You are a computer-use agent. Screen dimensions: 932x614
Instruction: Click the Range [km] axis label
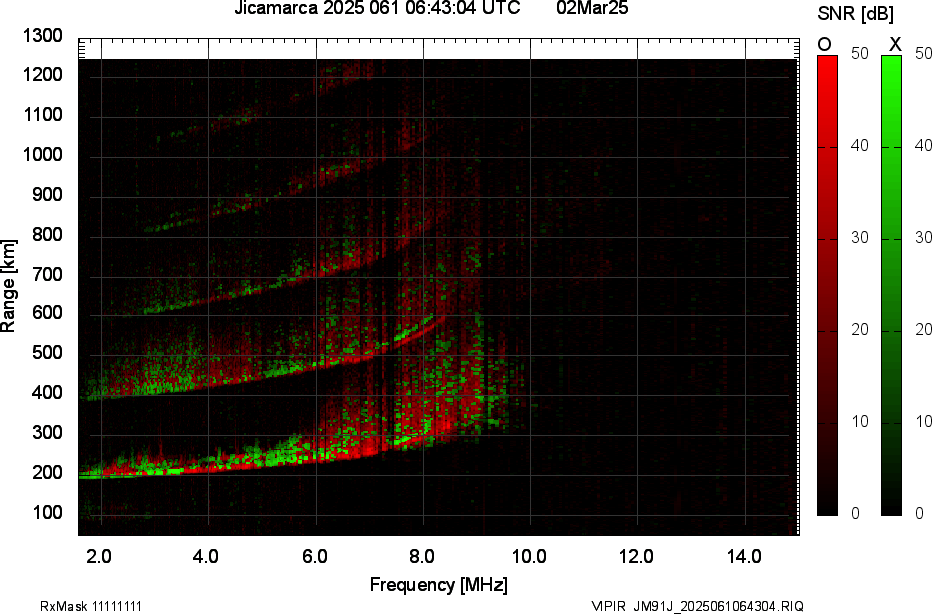(x=8, y=286)
